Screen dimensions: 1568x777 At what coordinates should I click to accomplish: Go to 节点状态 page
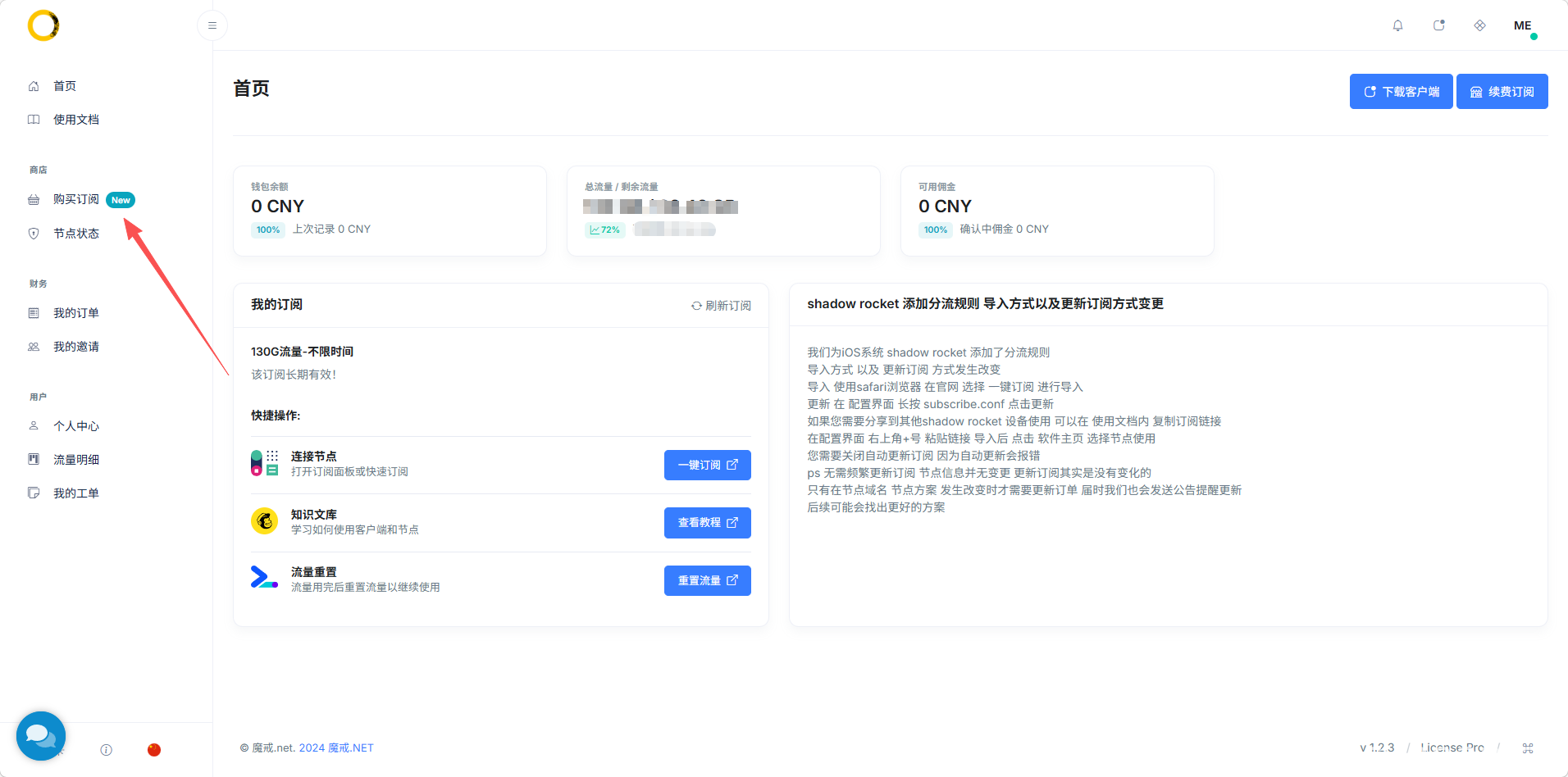click(75, 234)
